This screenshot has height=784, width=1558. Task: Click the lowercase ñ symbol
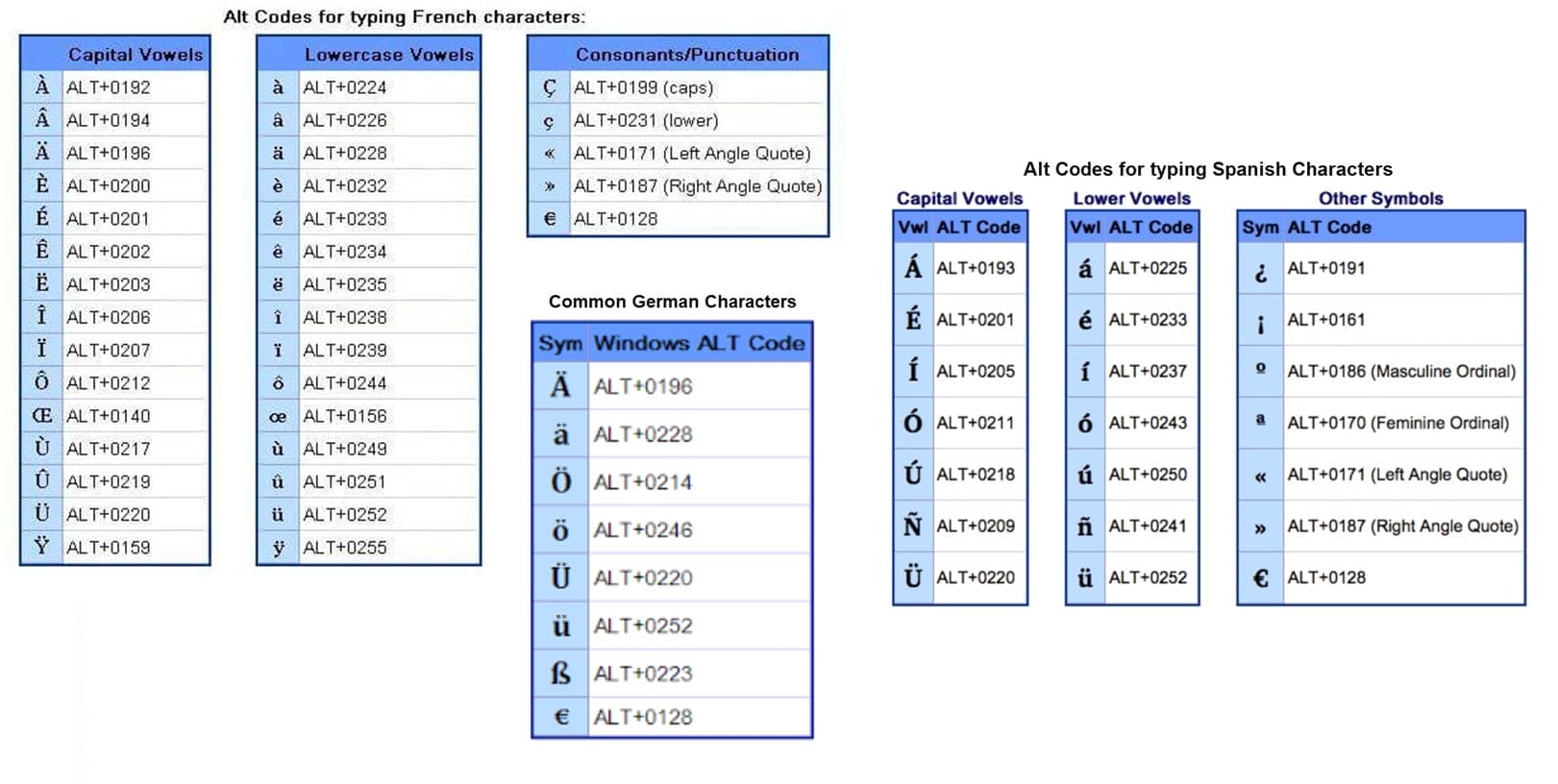[1084, 527]
